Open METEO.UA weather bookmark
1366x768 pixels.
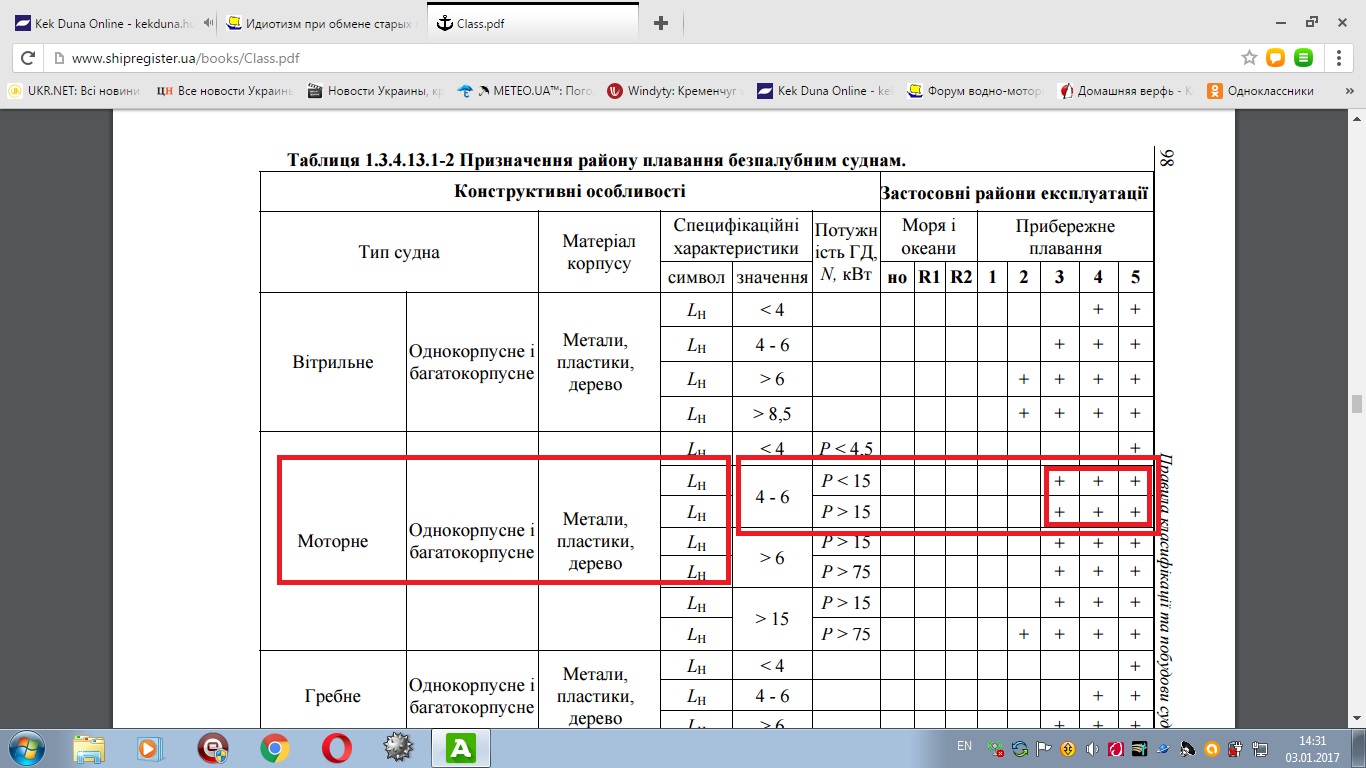click(525, 91)
